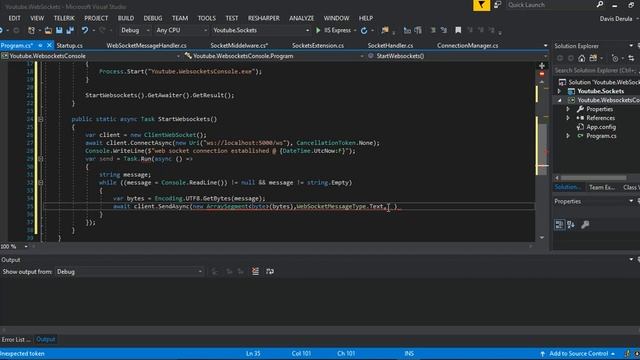Collapse the while loop outline box
The height and width of the screenshot is (360, 640).
[40, 182]
